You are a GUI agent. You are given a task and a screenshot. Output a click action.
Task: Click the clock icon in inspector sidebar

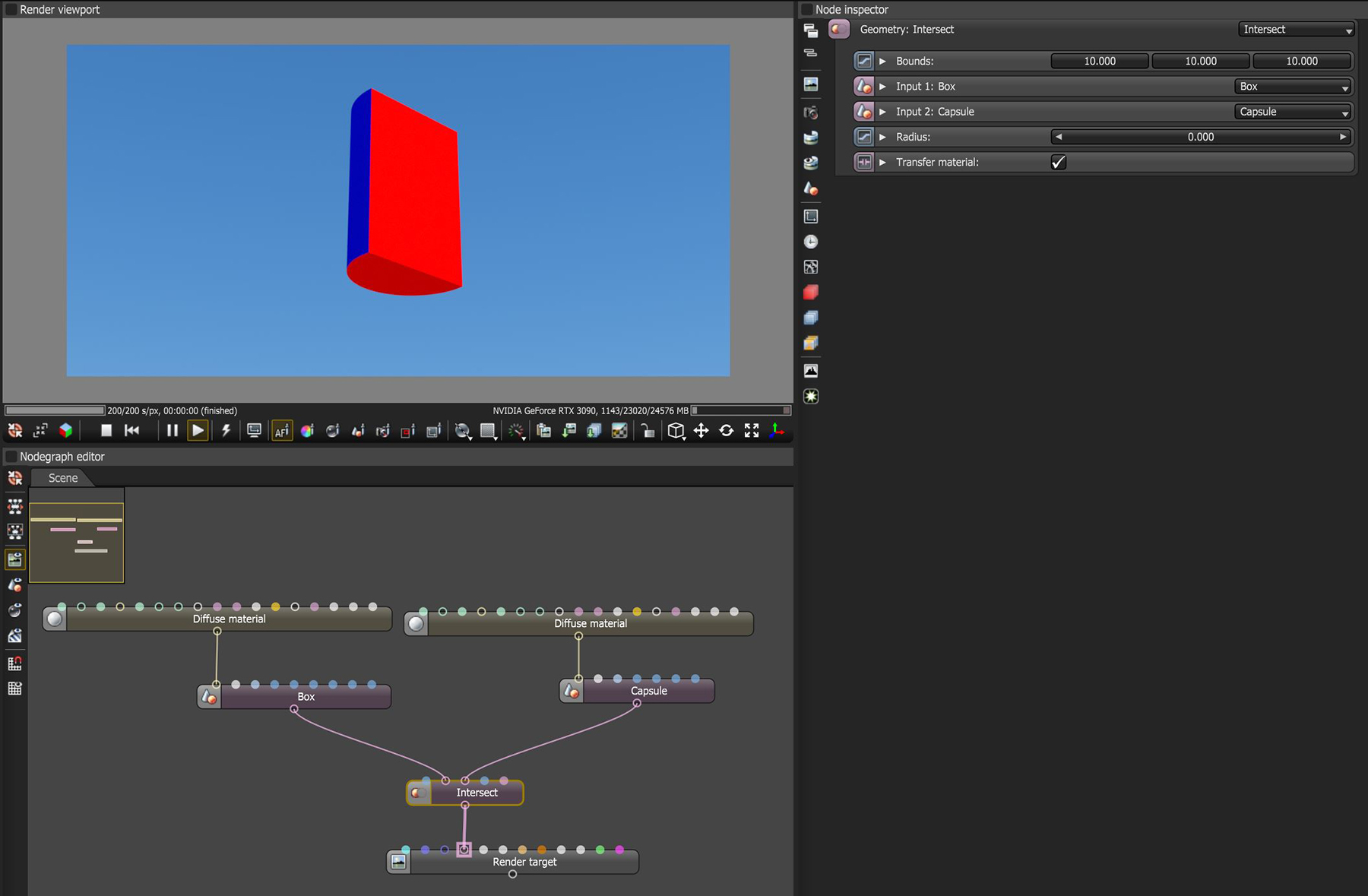click(x=811, y=242)
